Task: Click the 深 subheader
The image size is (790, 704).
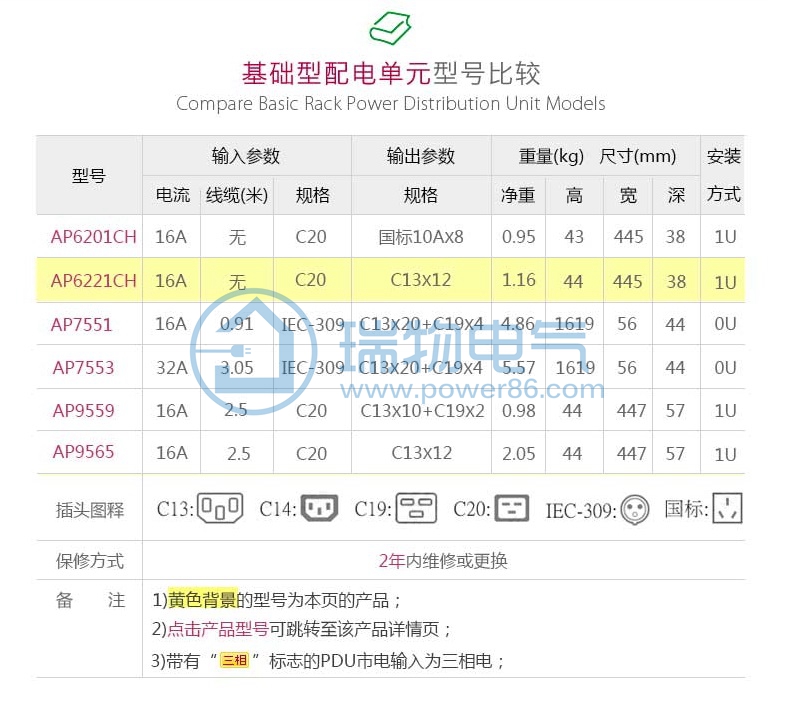Action: (x=676, y=195)
